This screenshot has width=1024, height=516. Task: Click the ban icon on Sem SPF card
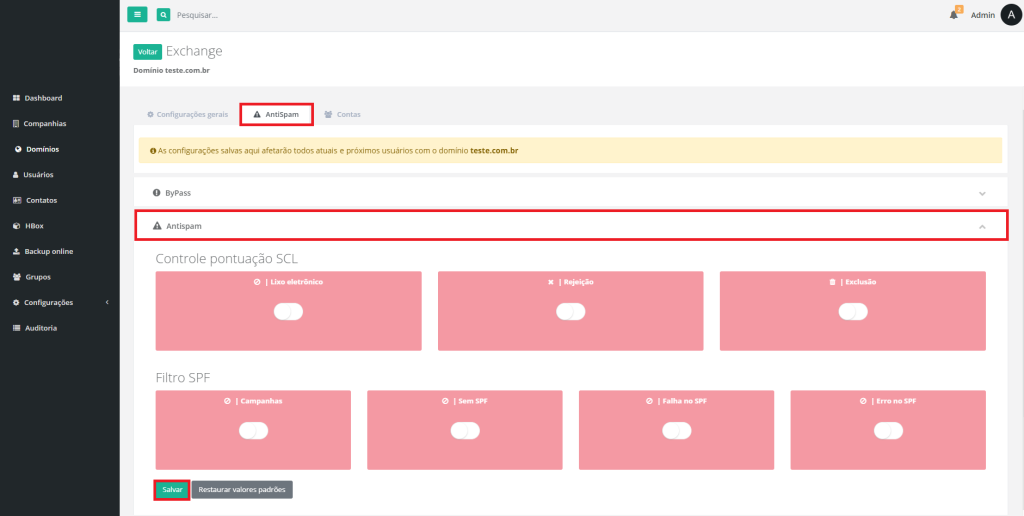445,401
